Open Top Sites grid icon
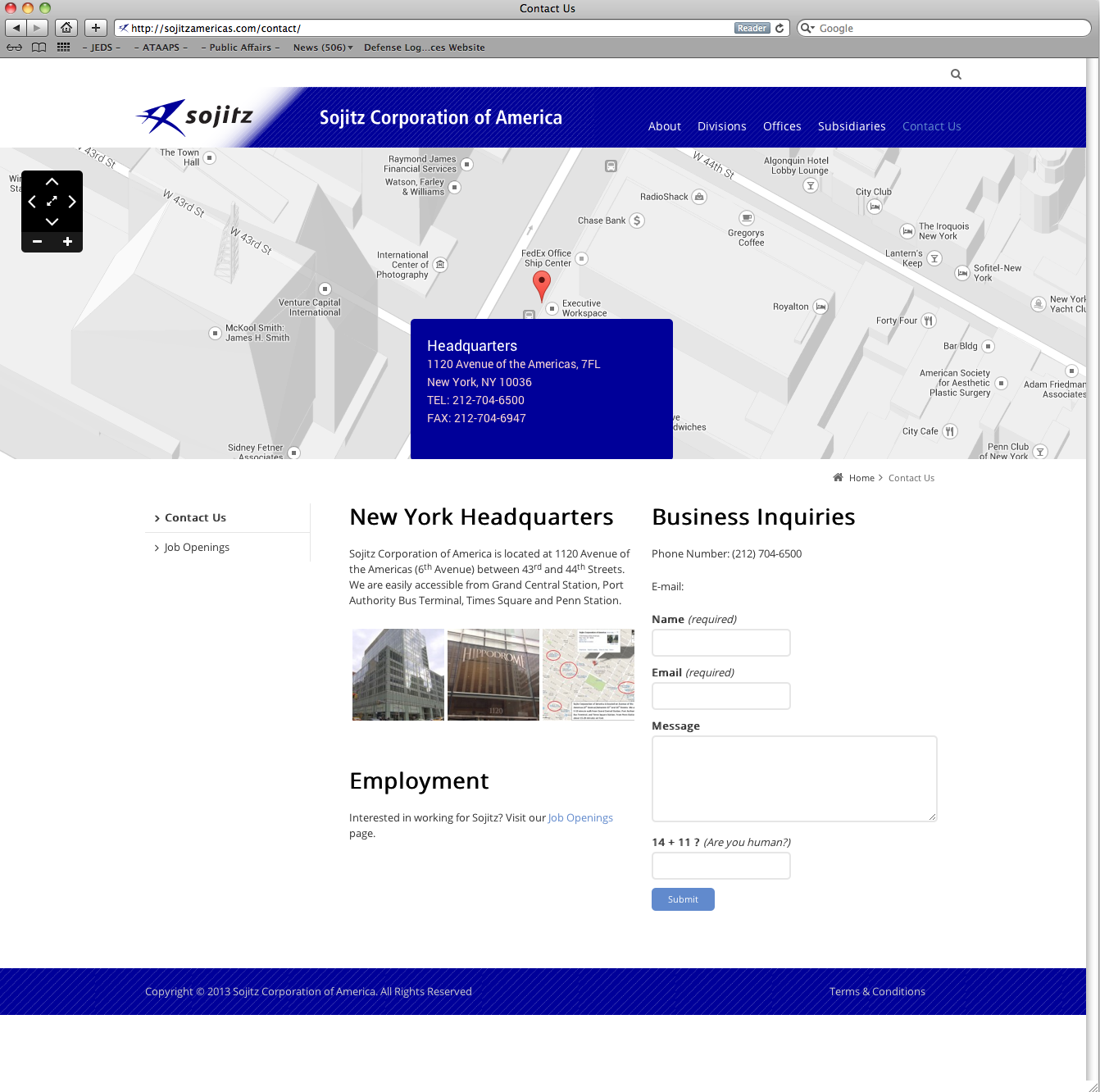1100x1092 pixels. (63, 48)
